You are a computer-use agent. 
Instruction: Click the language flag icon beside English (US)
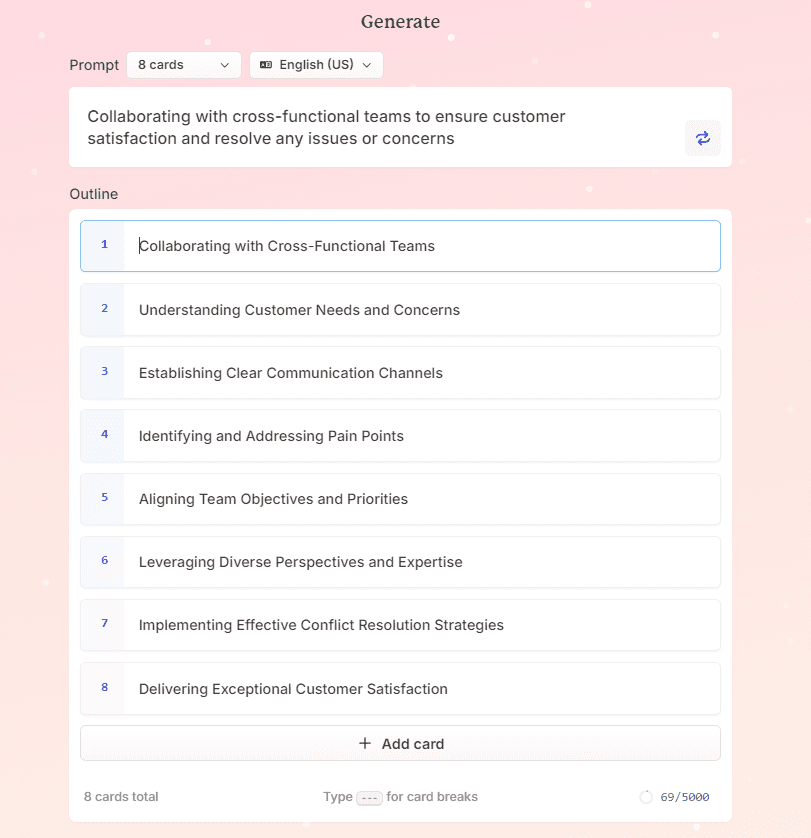(266, 65)
